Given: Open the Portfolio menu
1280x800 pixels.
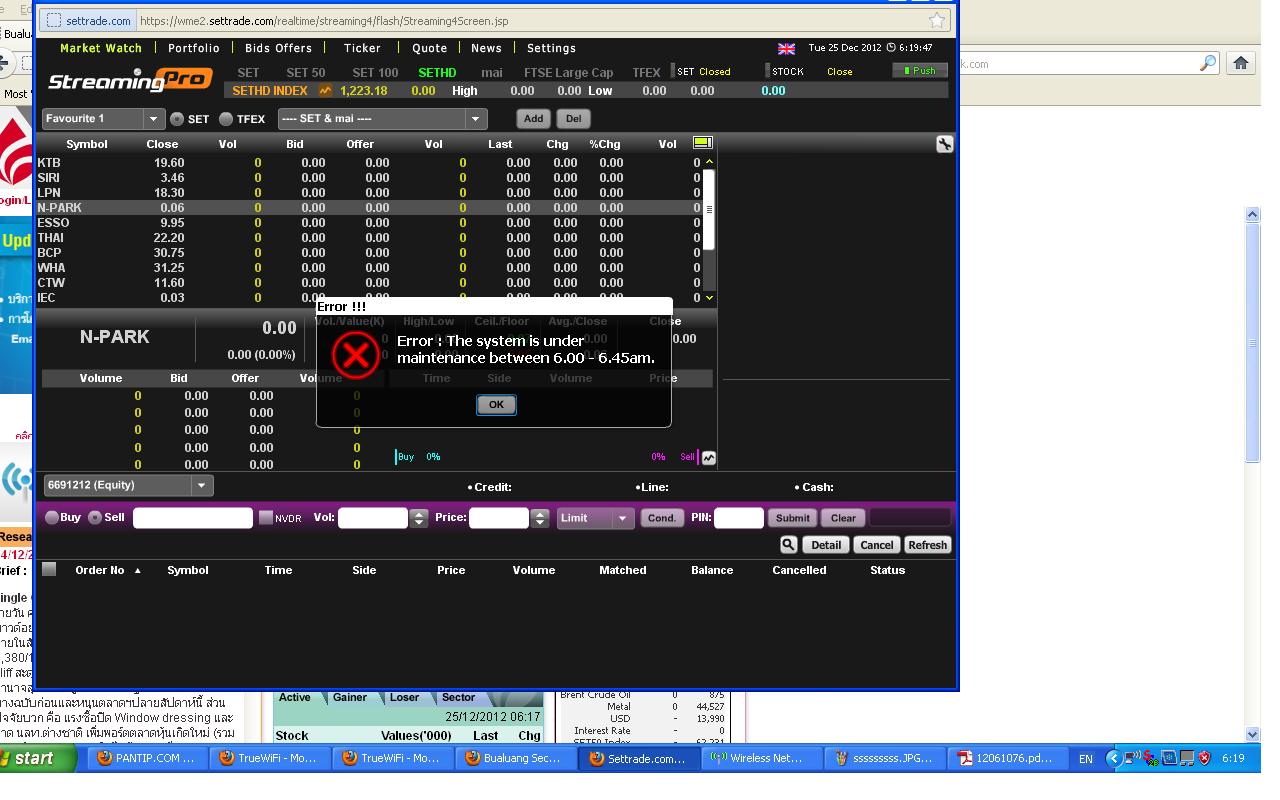Looking at the screenshot, I should click(x=194, y=48).
